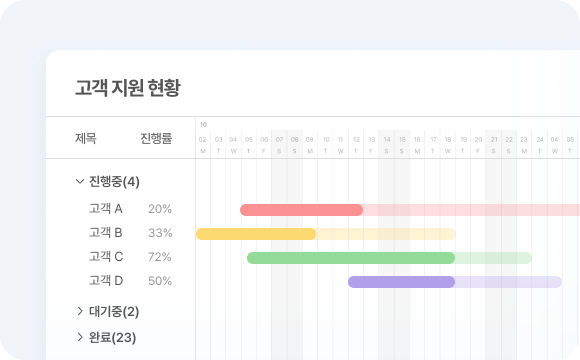Click the yellow 고객 B progress bar
The height and width of the screenshot is (360, 580).
click(x=256, y=234)
